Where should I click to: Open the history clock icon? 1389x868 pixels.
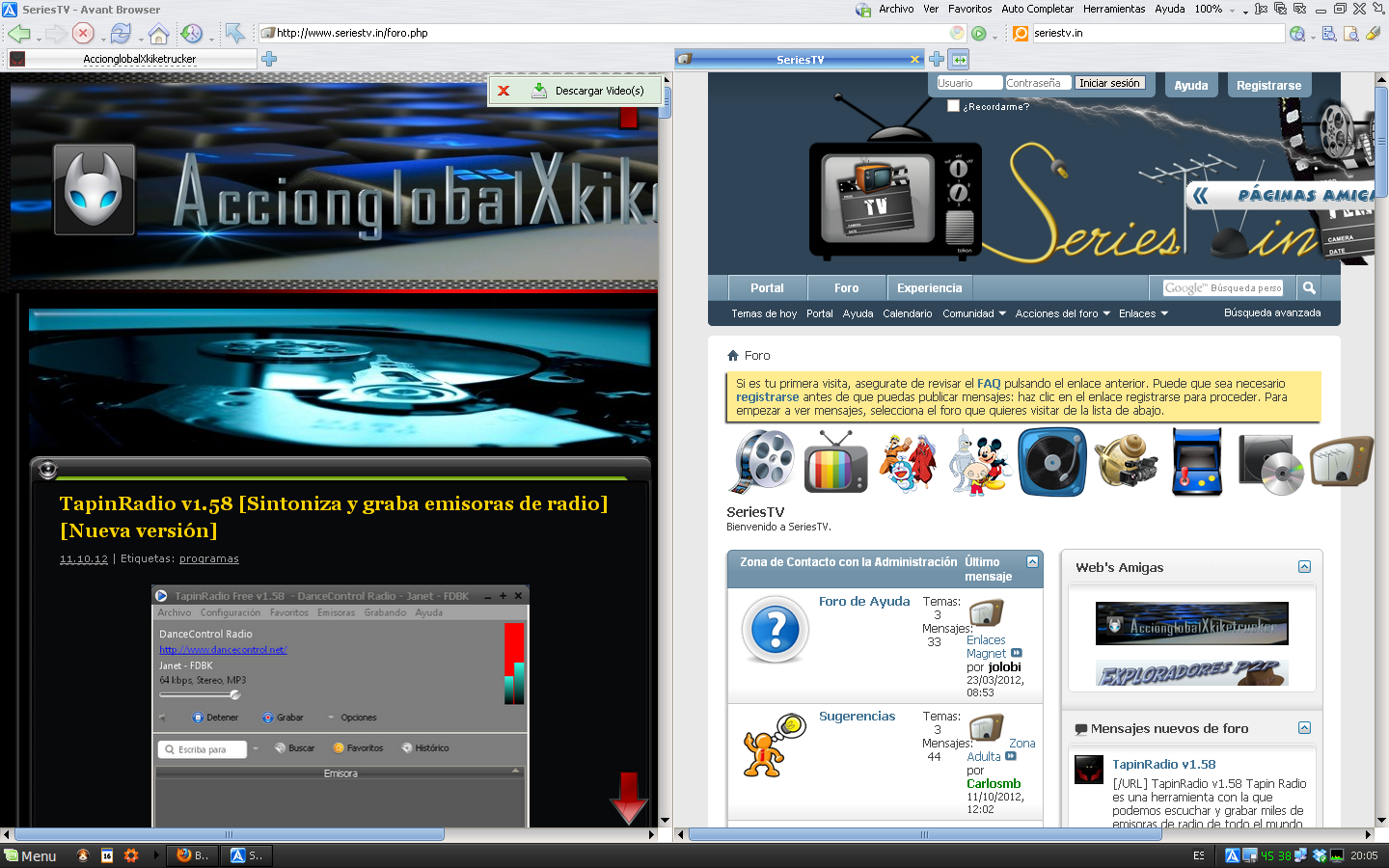(192, 34)
